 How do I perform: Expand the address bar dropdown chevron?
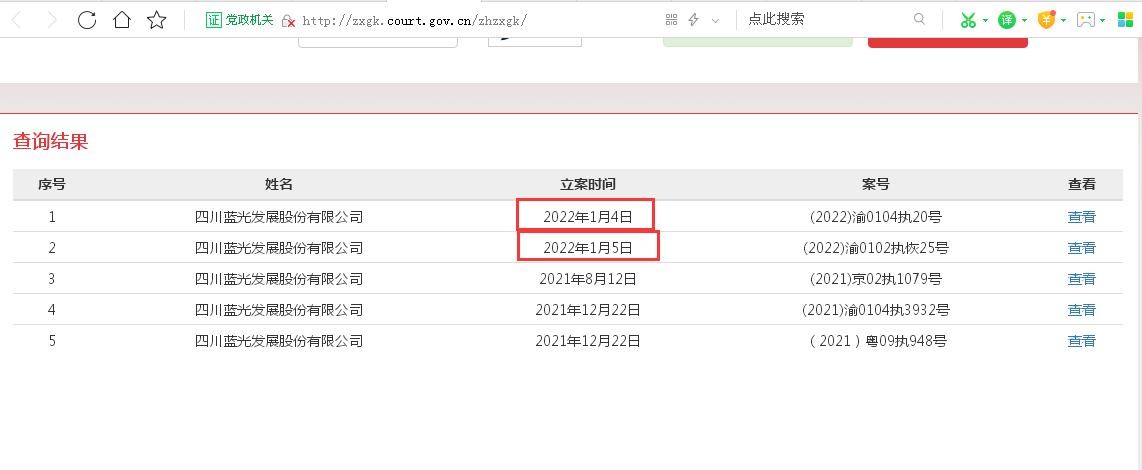pos(715,21)
